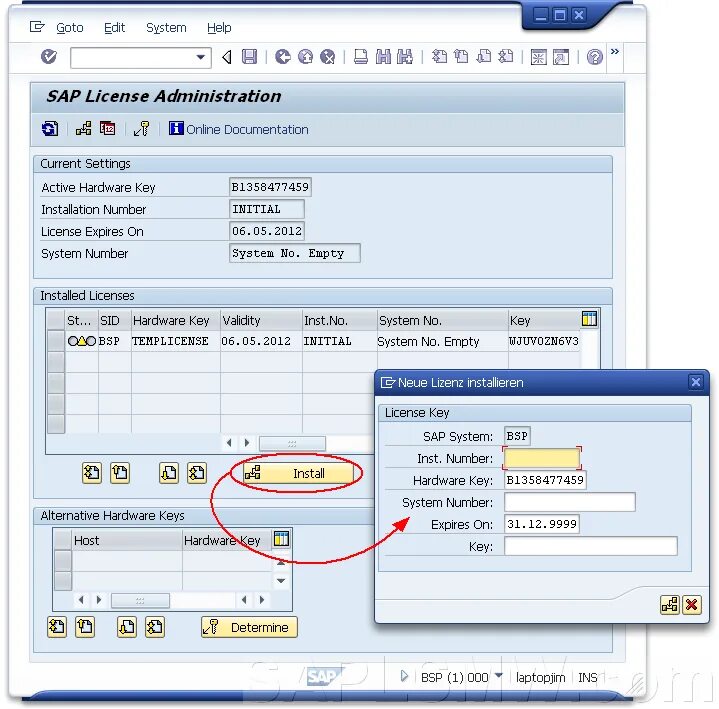Click the install license icon in application toolbar
Image resolution: width=719 pixels, height=709 pixels.
coord(83,129)
